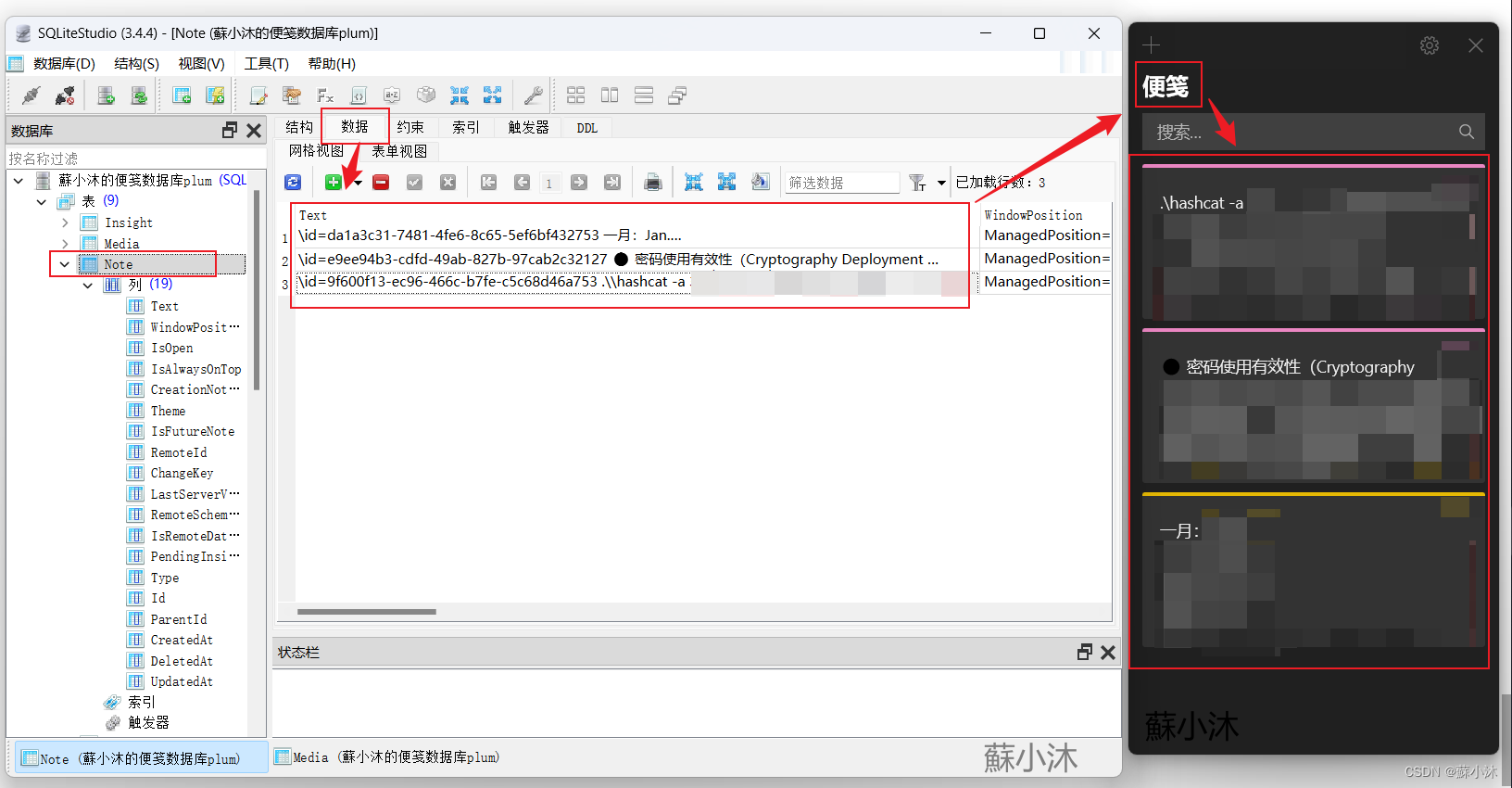The height and width of the screenshot is (788, 1512).
Task: Click the tile windows vertically icon
Action: coord(610,95)
